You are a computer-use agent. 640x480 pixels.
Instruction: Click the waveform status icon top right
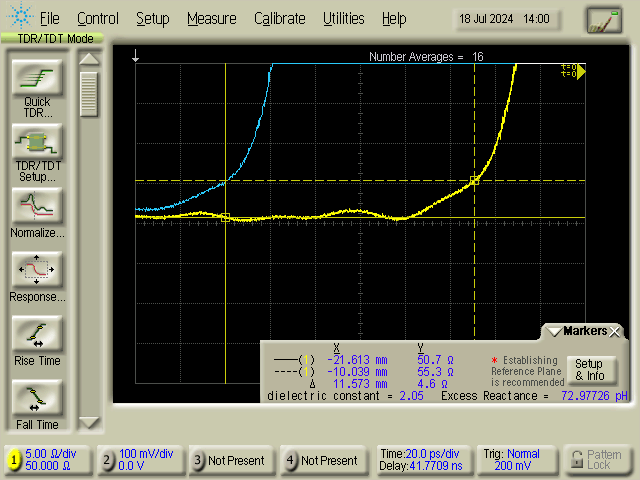pyautogui.click(x=604, y=20)
